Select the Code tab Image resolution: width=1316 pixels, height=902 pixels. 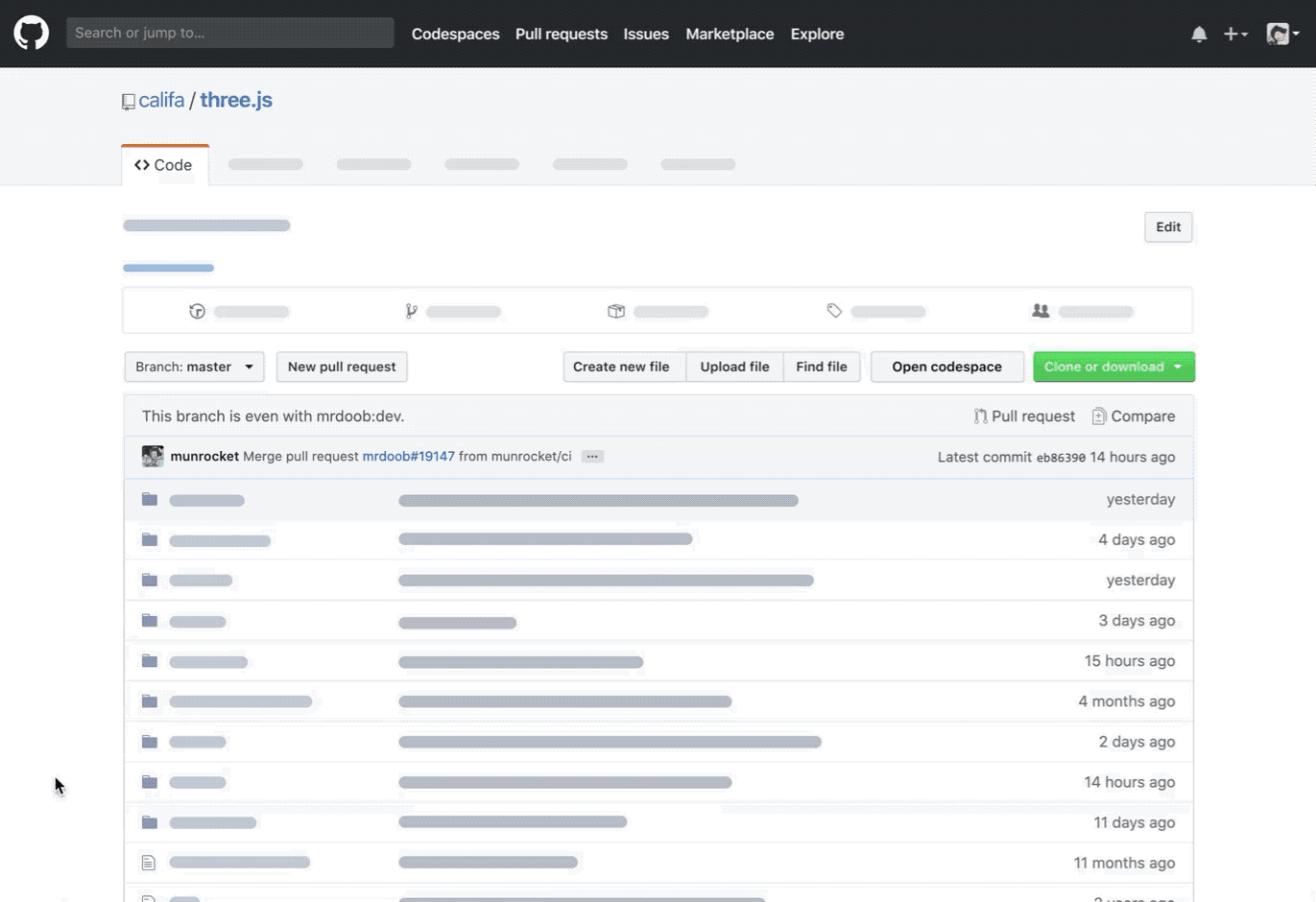pos(164,165)
